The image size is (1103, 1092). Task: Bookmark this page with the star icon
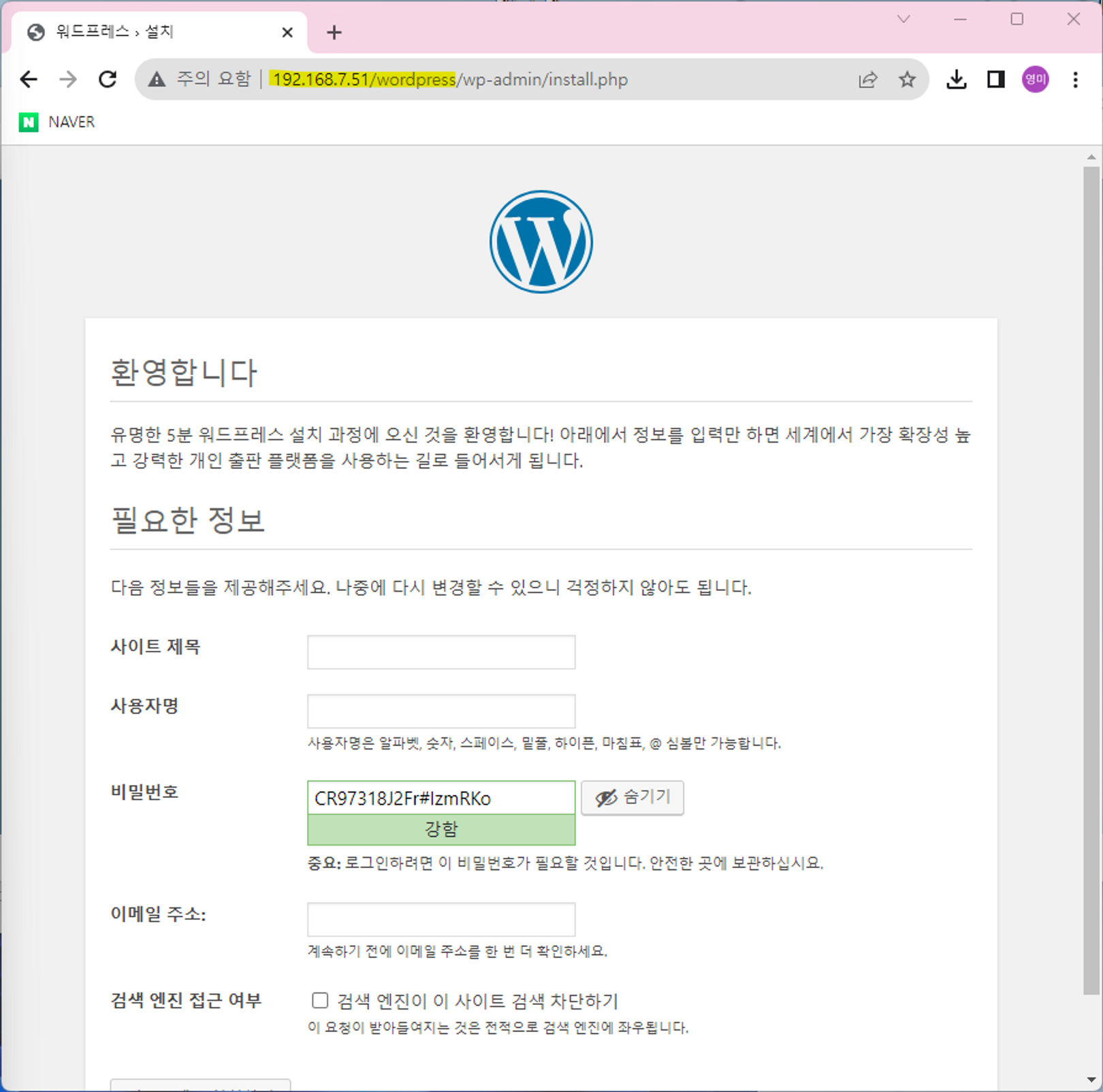point(907,80)
